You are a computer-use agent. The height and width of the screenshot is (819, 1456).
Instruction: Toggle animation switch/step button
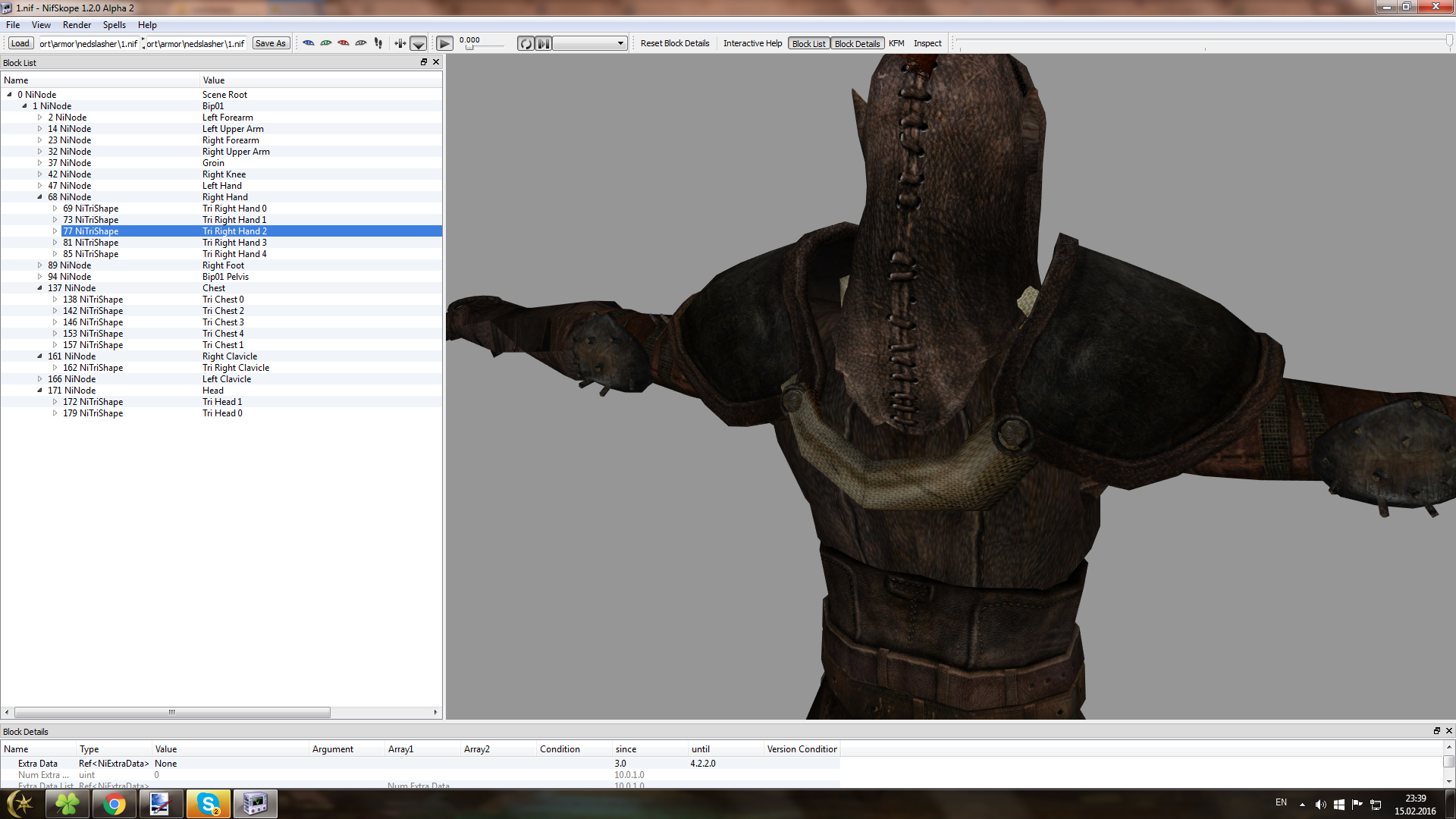544,43
